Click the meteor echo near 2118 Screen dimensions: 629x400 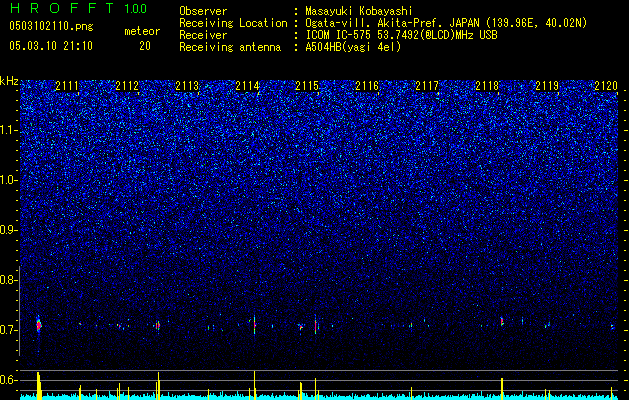pyautogui.click(x=502, y=321)
